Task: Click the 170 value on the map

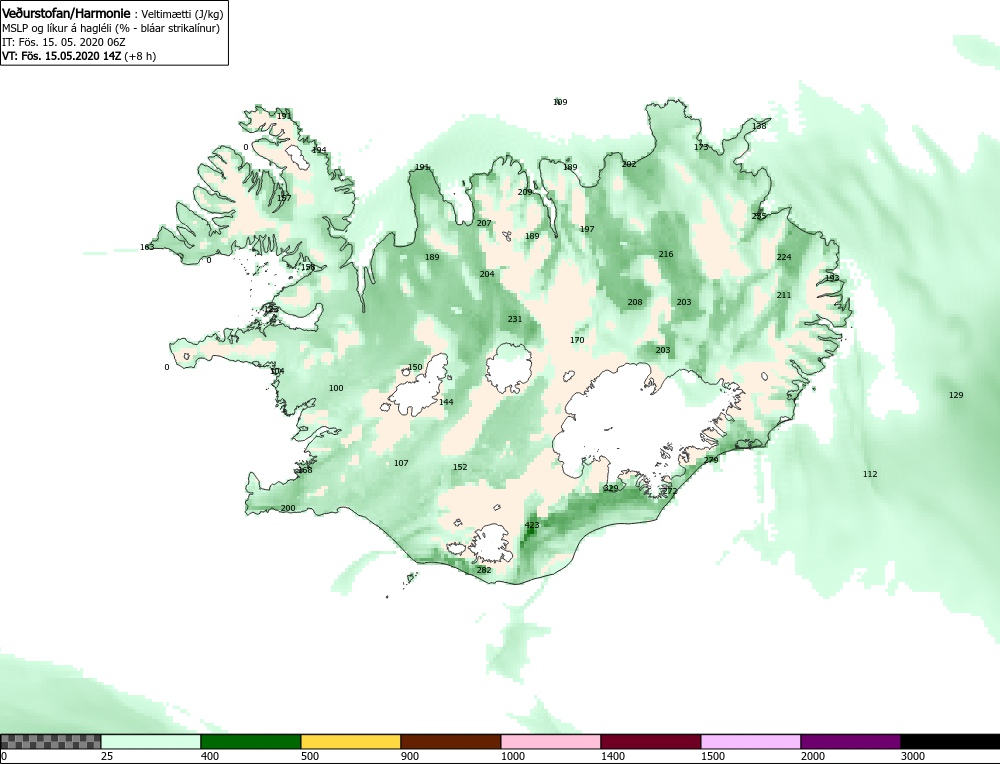Action: (x=577, y=341)
